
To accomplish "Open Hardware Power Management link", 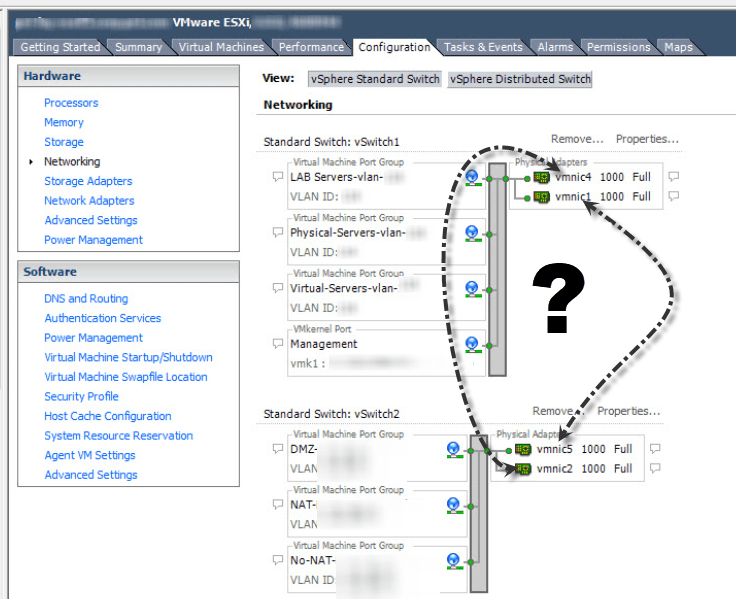I will click(93, 240).
